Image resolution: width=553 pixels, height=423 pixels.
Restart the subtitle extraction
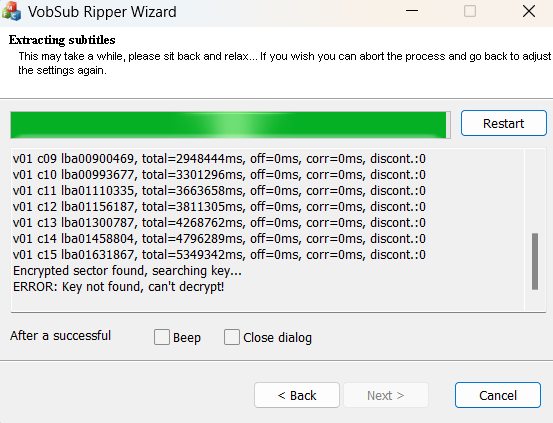coord(504,123)
